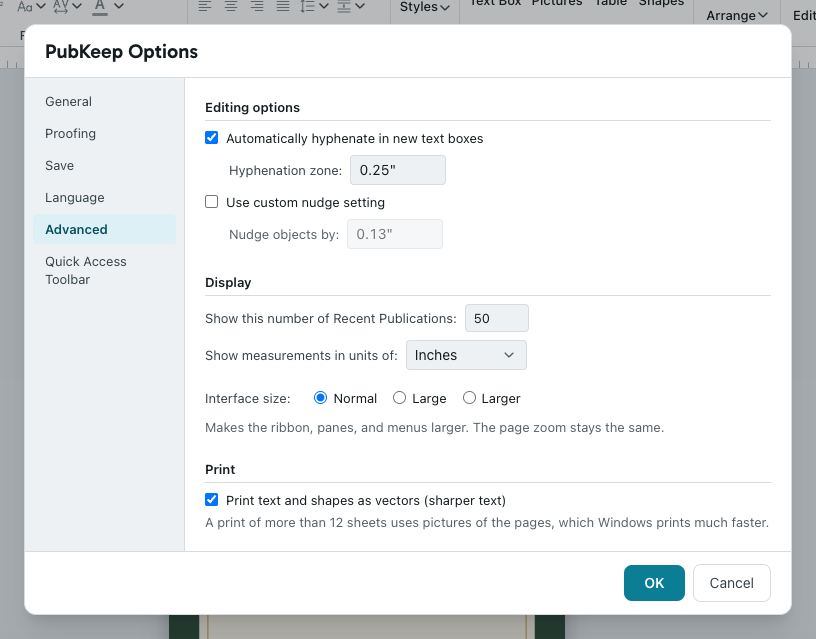Click the align left icon in the ribbon
Image resolution: width=816 pixels, height=639 pixels.
tap(205, 6)
